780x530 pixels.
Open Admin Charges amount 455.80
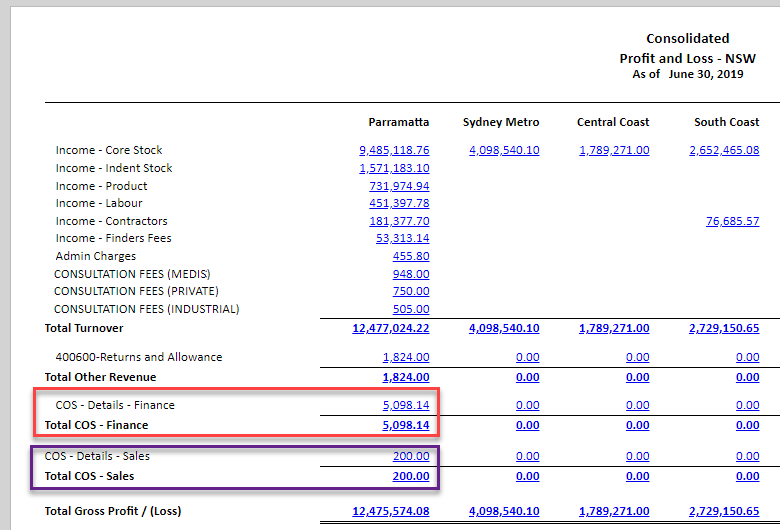point(411,256)
